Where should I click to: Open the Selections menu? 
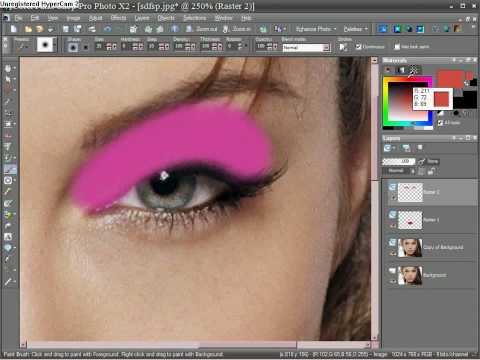coord(195,18)
